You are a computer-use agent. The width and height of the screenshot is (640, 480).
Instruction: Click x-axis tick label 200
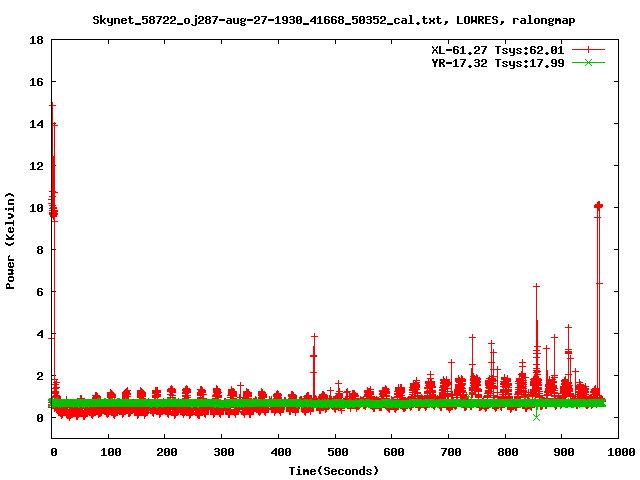[x=167, y=452]
